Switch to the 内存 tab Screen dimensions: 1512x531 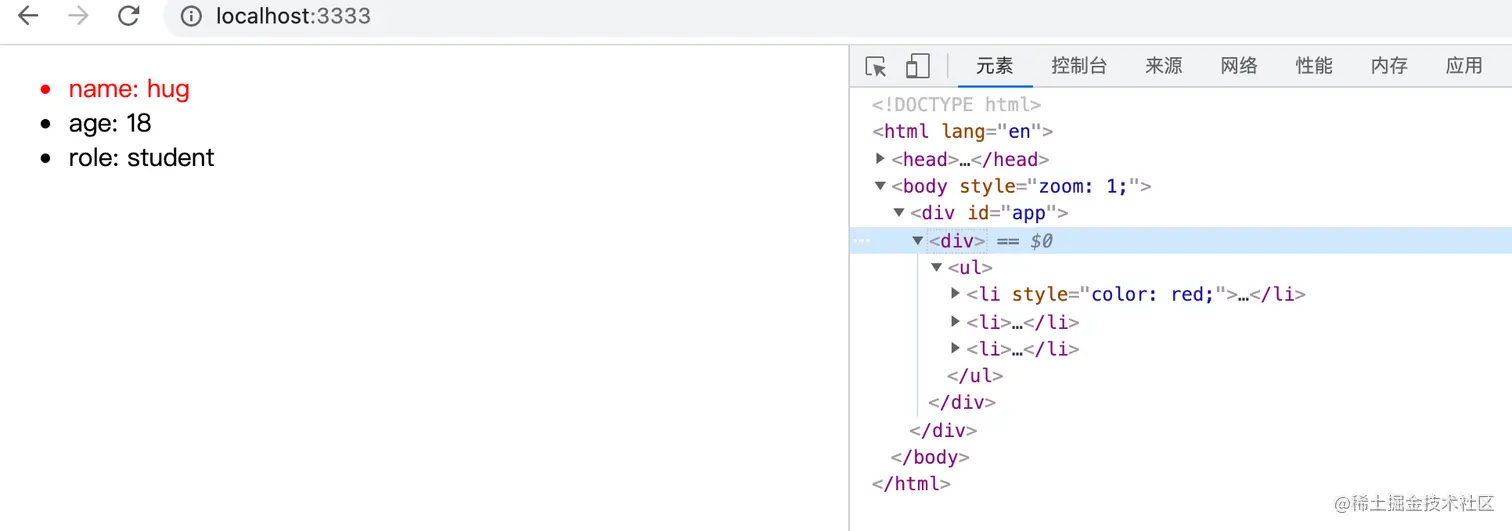pyautogui.click(x=1389, y=66)
